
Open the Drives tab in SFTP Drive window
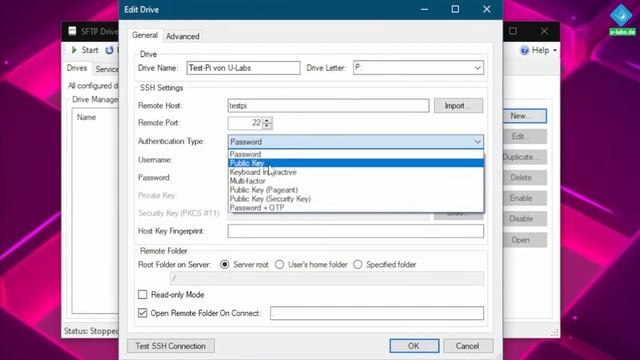[77, 68]
